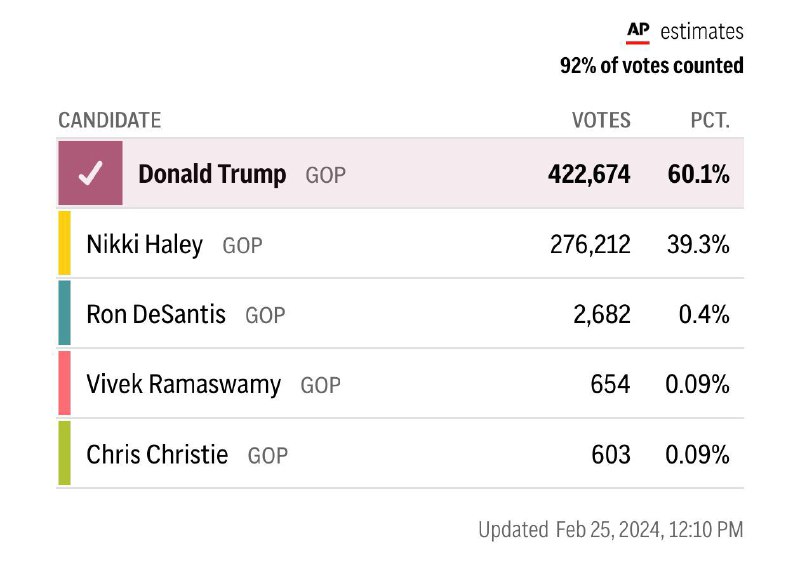
Task: Click the estimates label next to AP
Action: [702, 32]
